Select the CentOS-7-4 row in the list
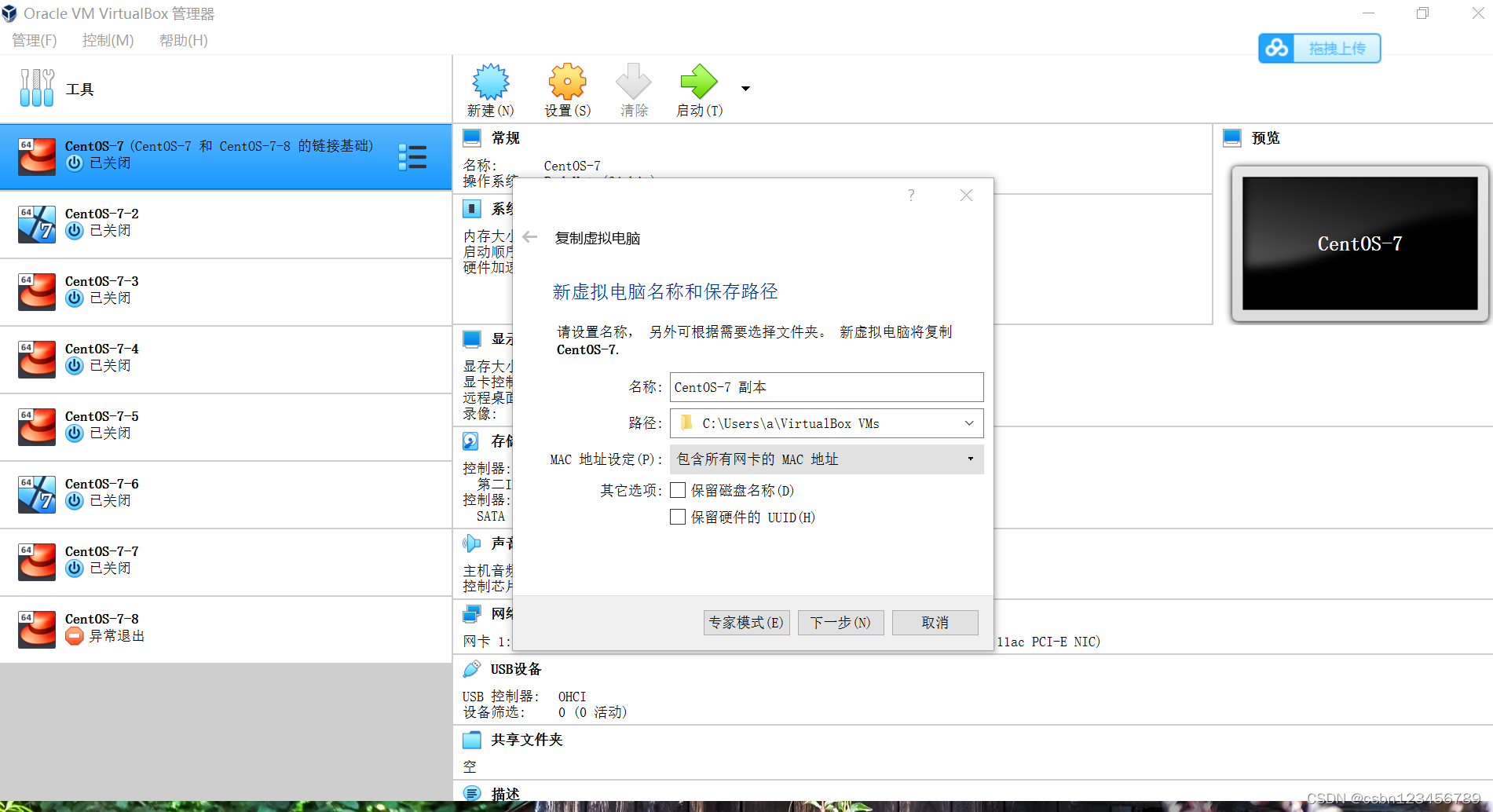Screen dimensions: 1493x812 pyautogui.click(x=226, y=360)
